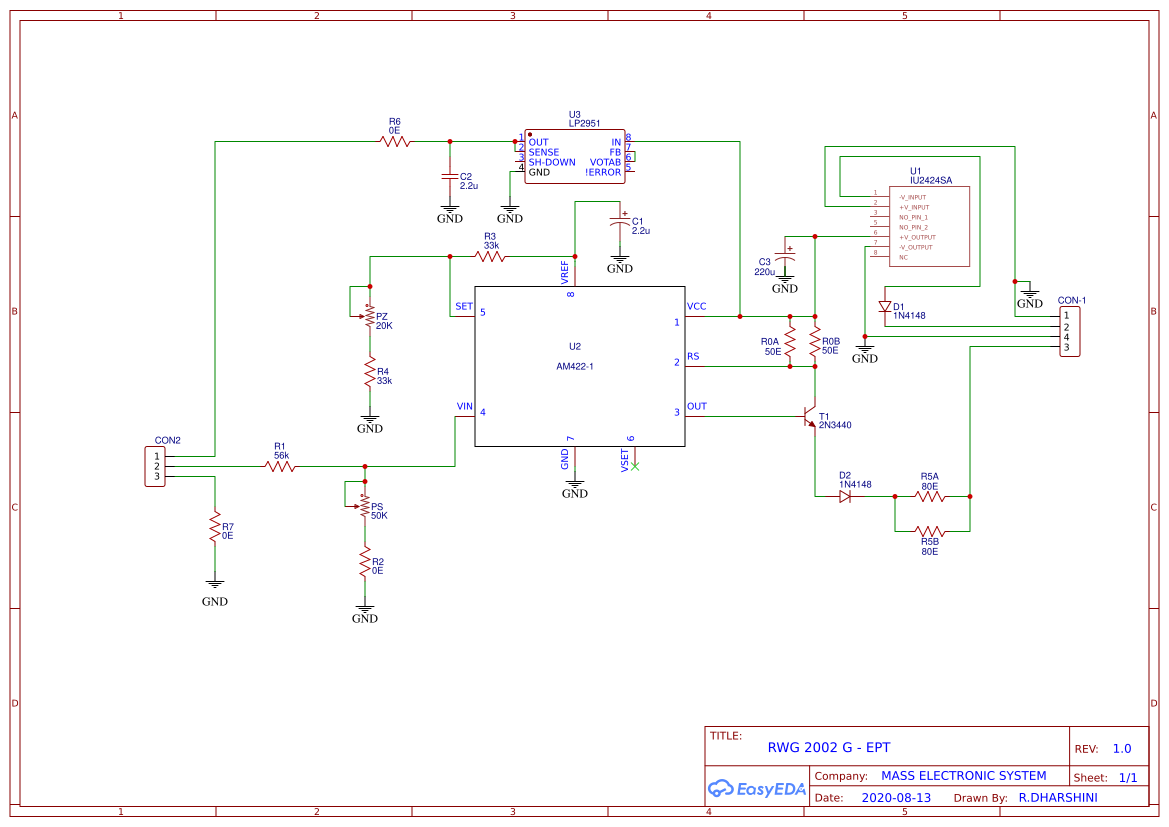Select the U1 IU2424SA converter block
Image resolution: width=1169 pixels, height=827 pixels.
929,227
